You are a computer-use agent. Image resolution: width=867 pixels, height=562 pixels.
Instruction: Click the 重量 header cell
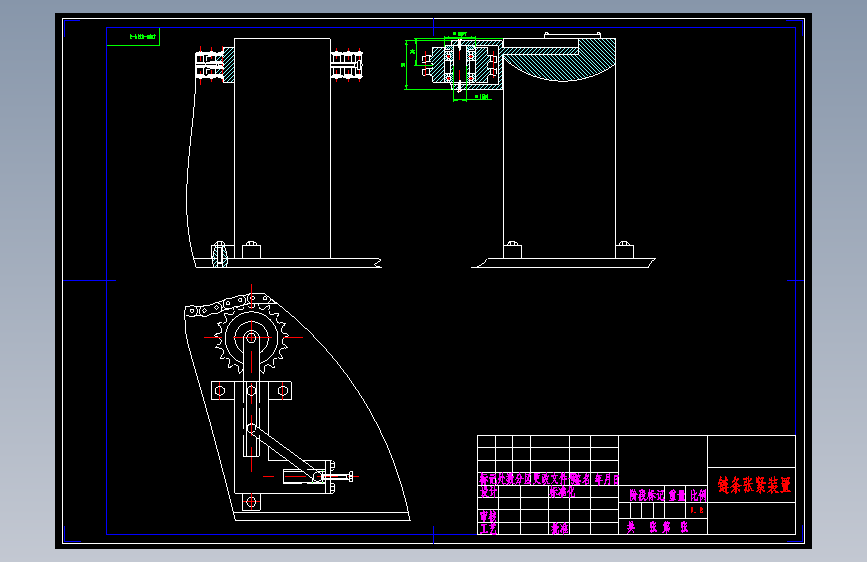coord(677,495)
